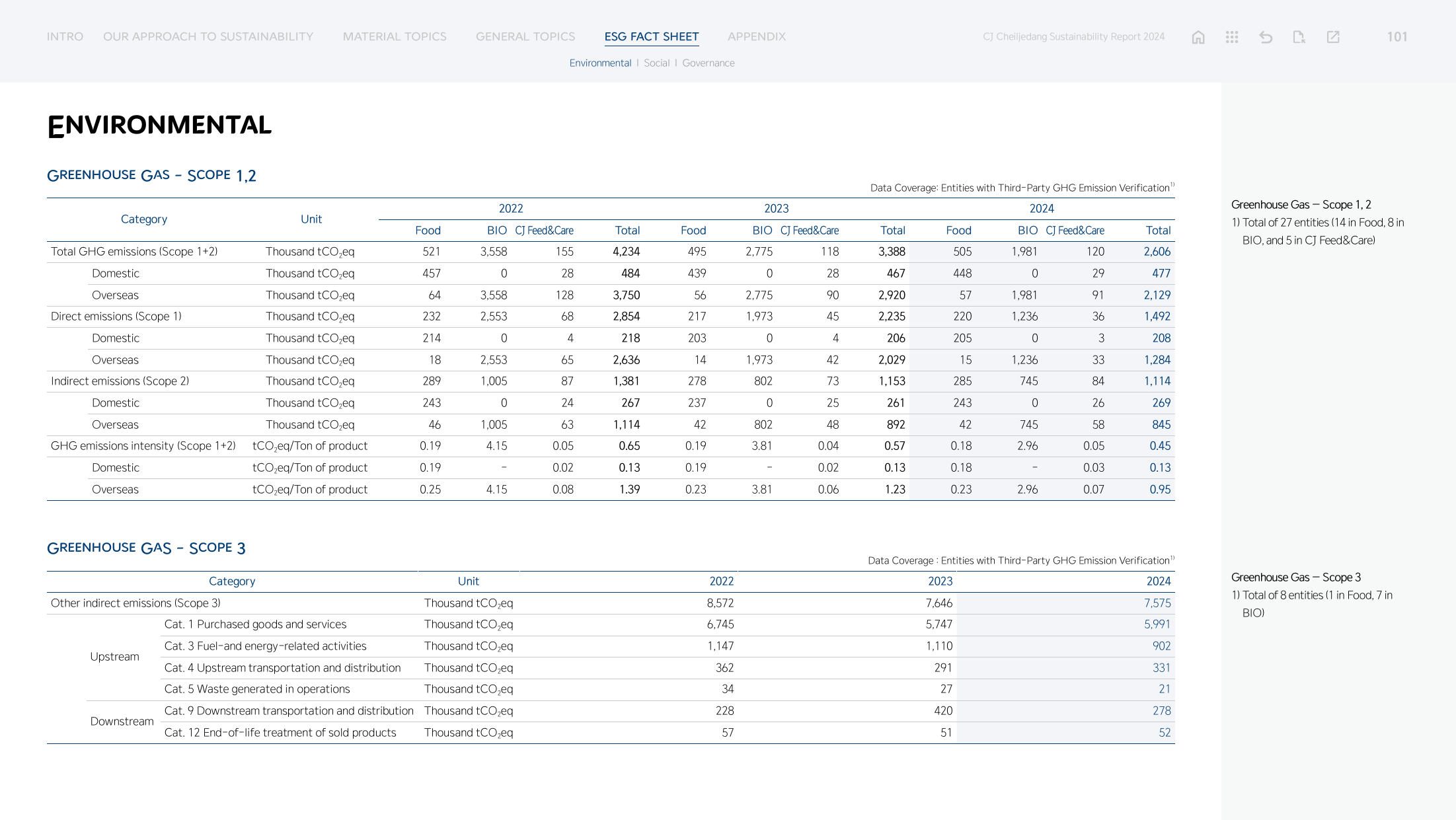Click Cat. 9 Downstream transportation and distribution
The image size is (1456, 820).
click(289, 711)
